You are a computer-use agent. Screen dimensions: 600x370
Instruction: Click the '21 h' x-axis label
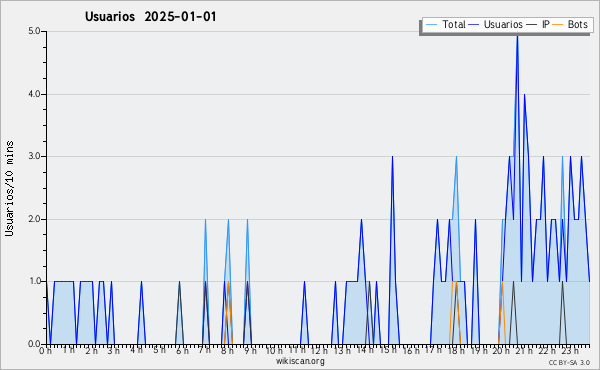524,351
